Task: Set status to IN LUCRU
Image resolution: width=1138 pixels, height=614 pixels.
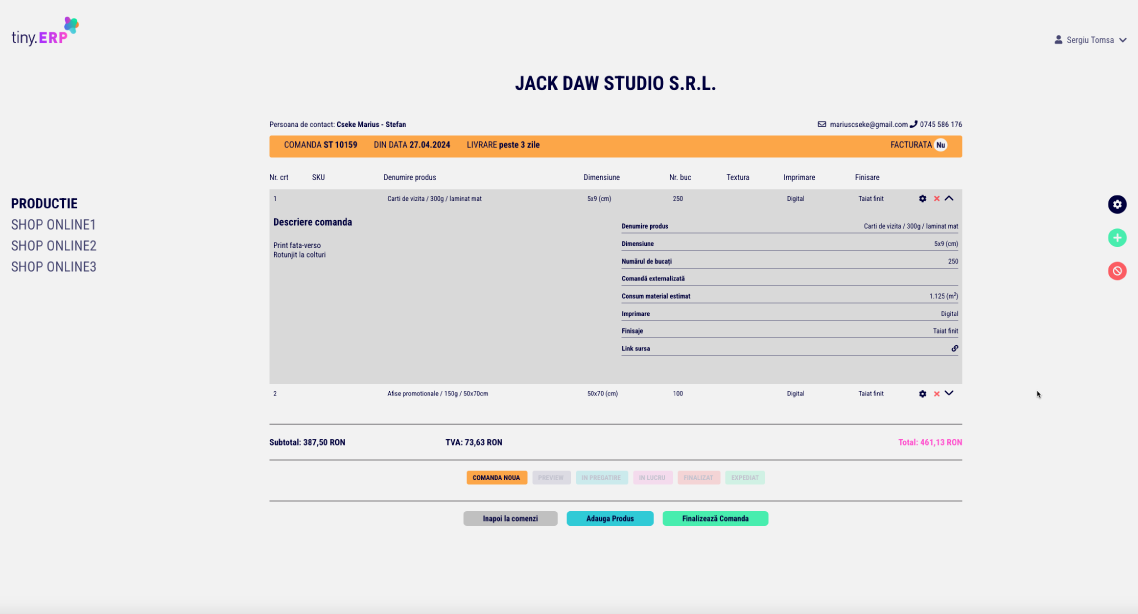Action: click(652, 478)
